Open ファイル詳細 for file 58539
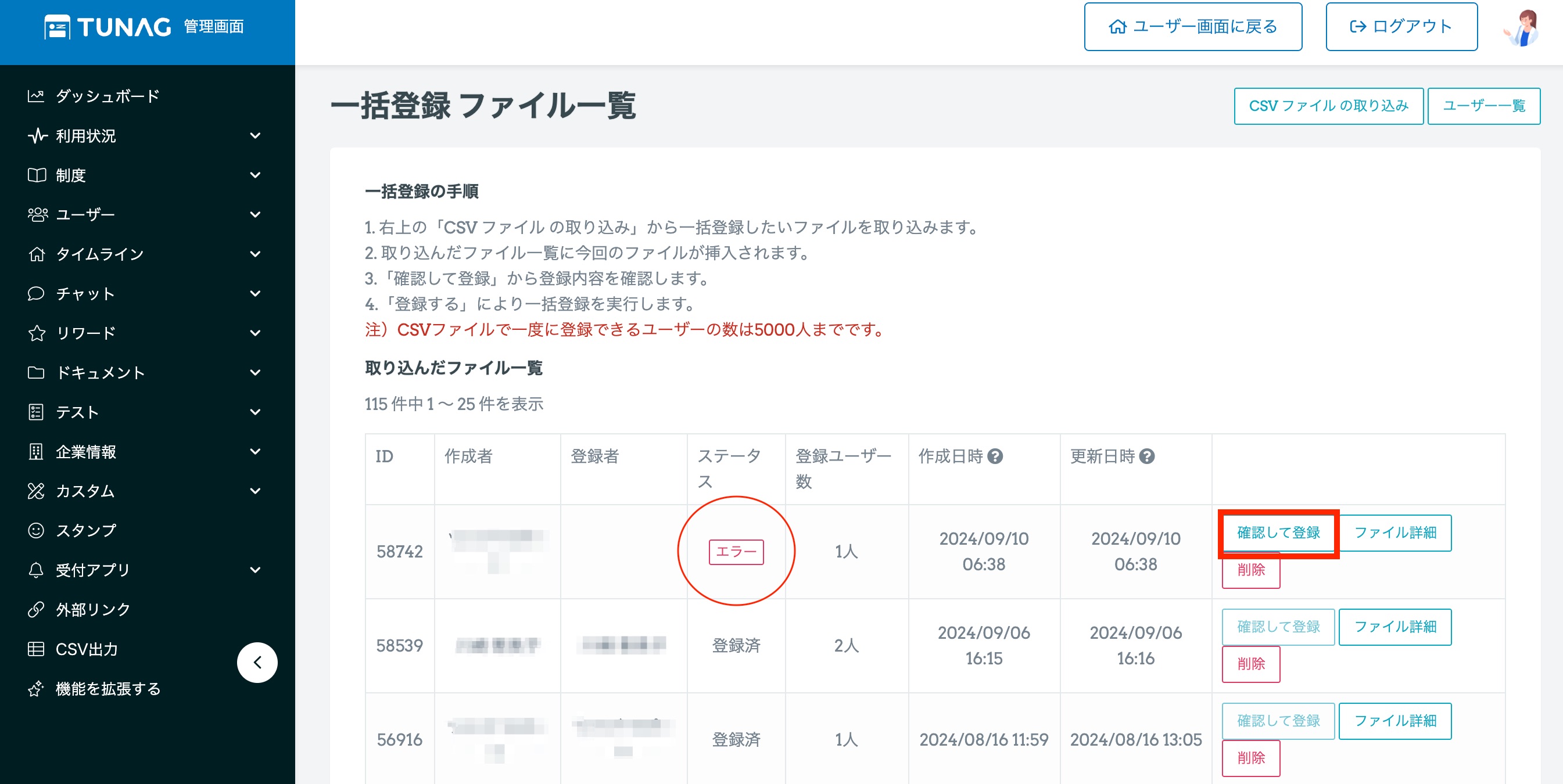 tap(1395, 627)
